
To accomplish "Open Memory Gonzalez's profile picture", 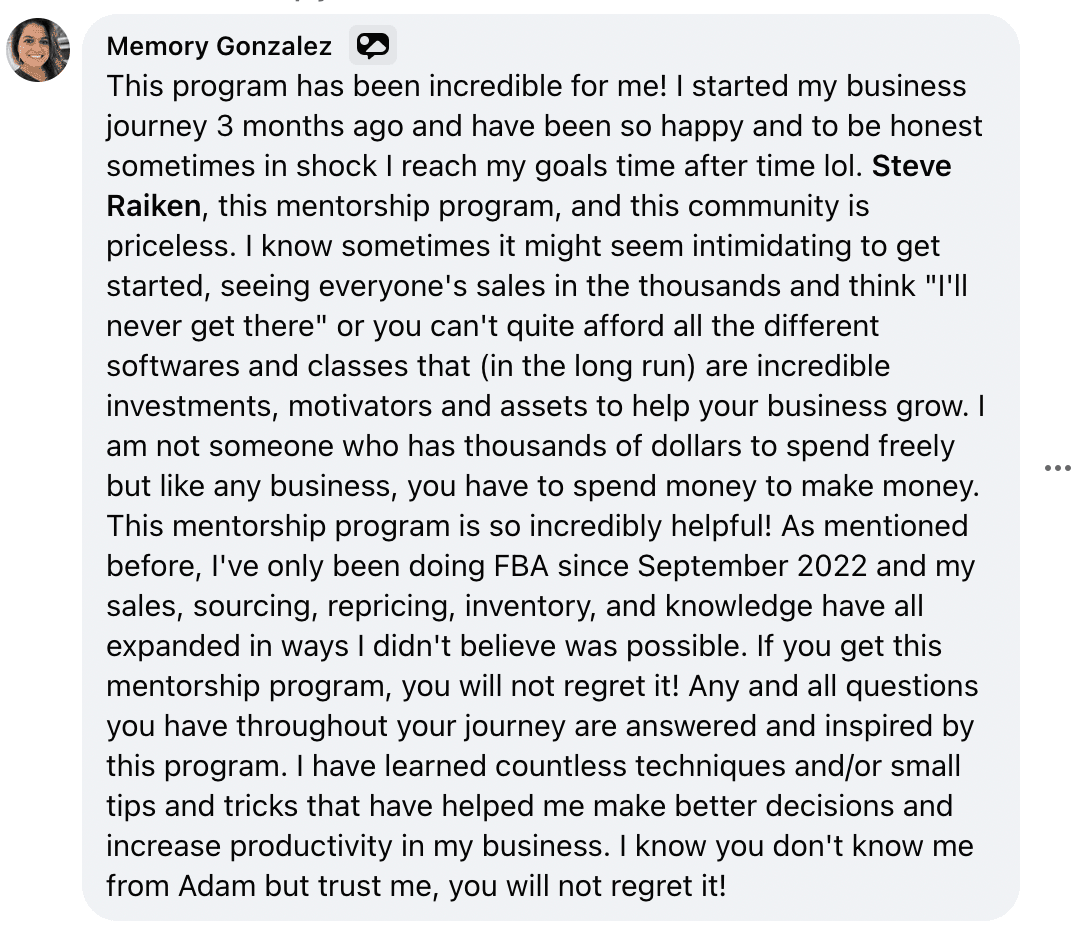I will pos(38,49).
